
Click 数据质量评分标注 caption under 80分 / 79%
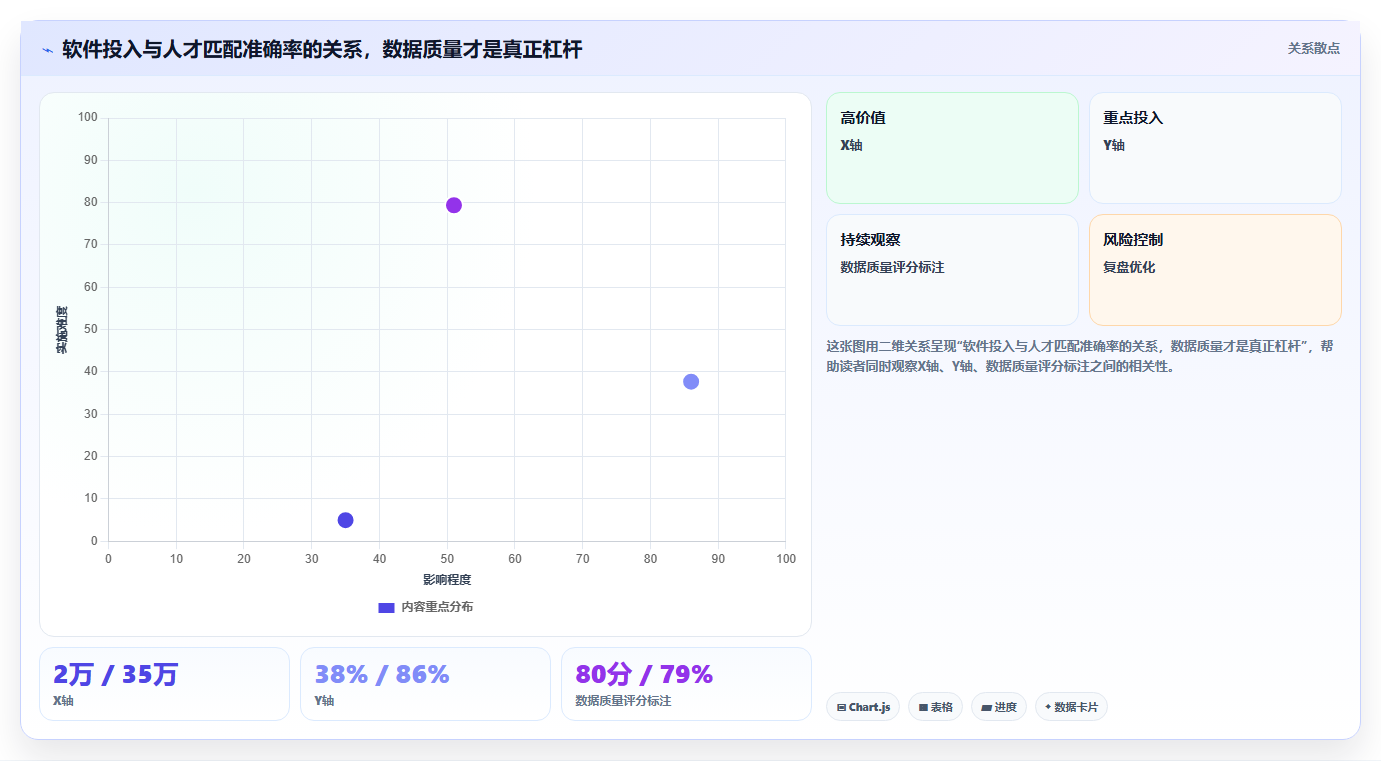click(623, 701)
